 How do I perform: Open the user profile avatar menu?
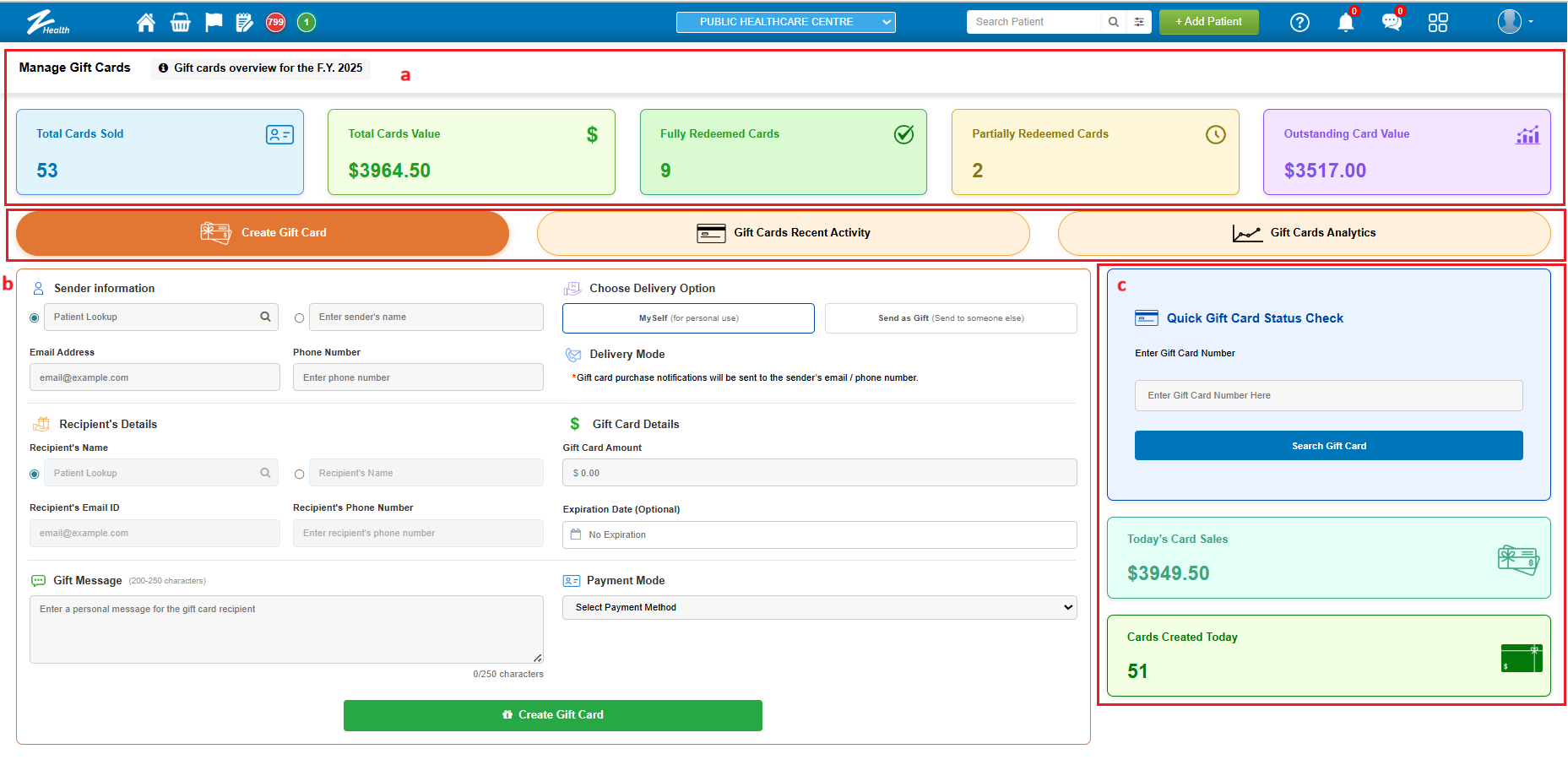click(1515, 22)
